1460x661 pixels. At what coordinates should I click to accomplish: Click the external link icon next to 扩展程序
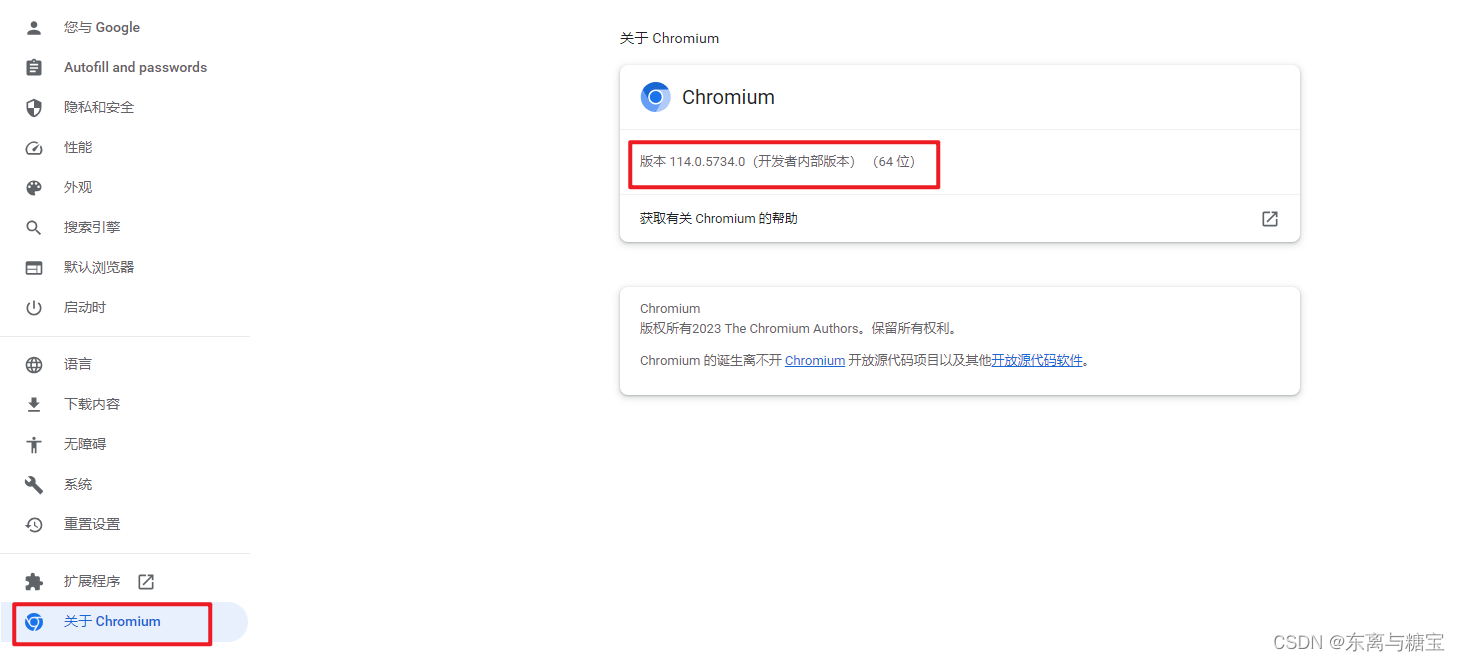click(146, 581)
